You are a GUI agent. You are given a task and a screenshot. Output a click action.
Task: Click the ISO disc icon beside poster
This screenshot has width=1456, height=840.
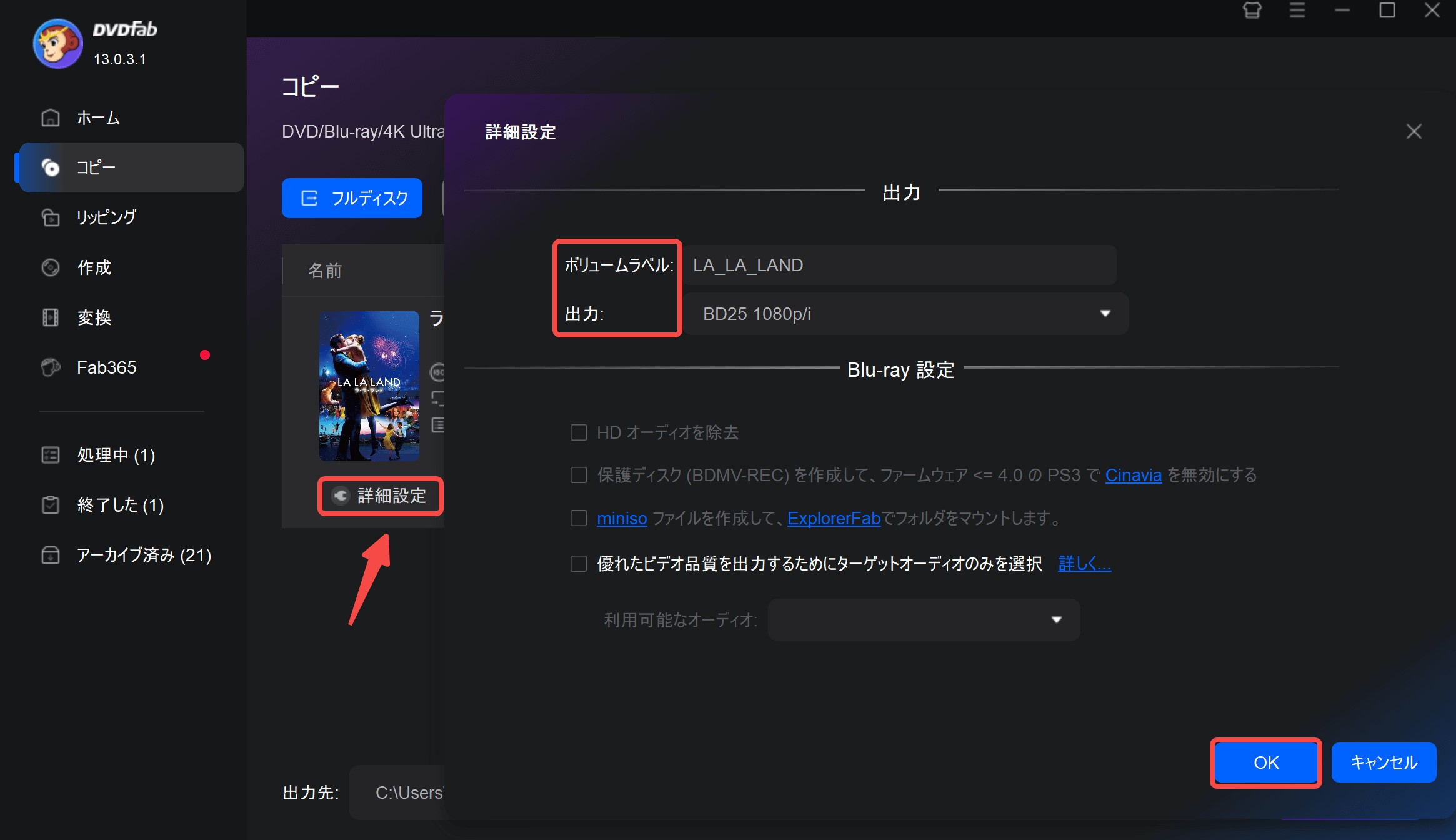point(437,372)
